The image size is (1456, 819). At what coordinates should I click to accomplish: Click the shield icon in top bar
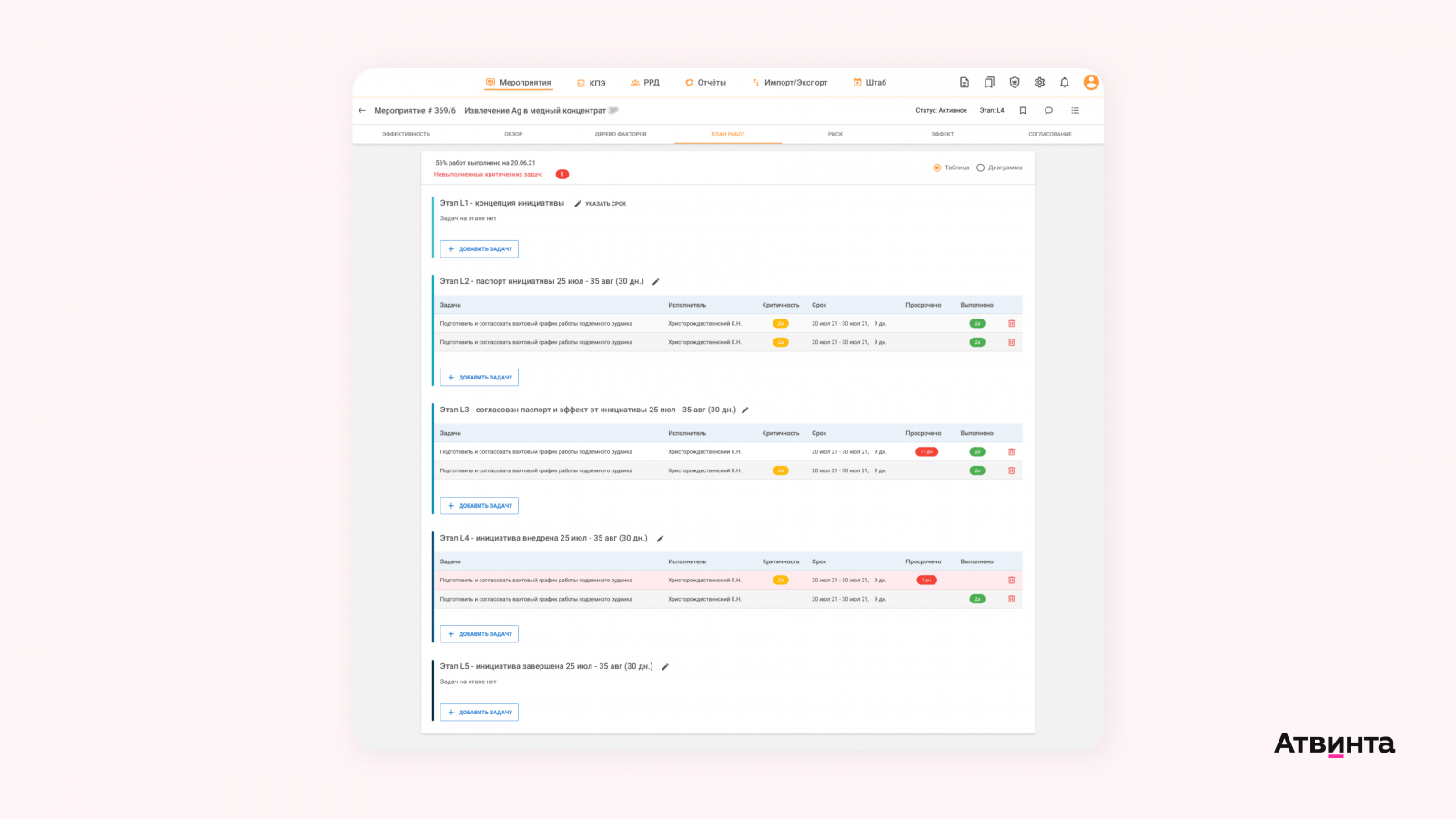pos(1015,83)
